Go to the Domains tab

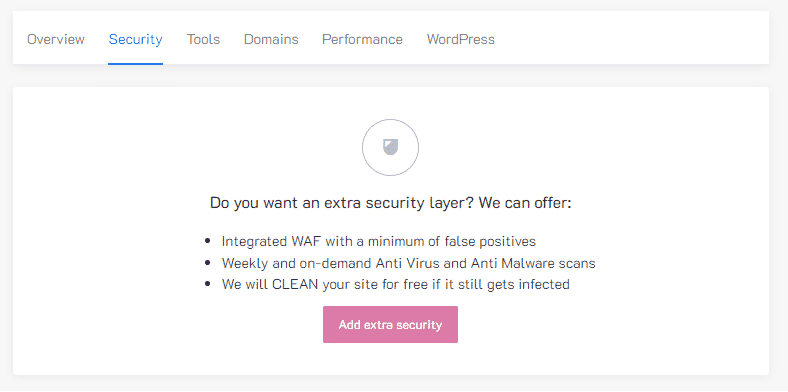[x=271, y=39]
